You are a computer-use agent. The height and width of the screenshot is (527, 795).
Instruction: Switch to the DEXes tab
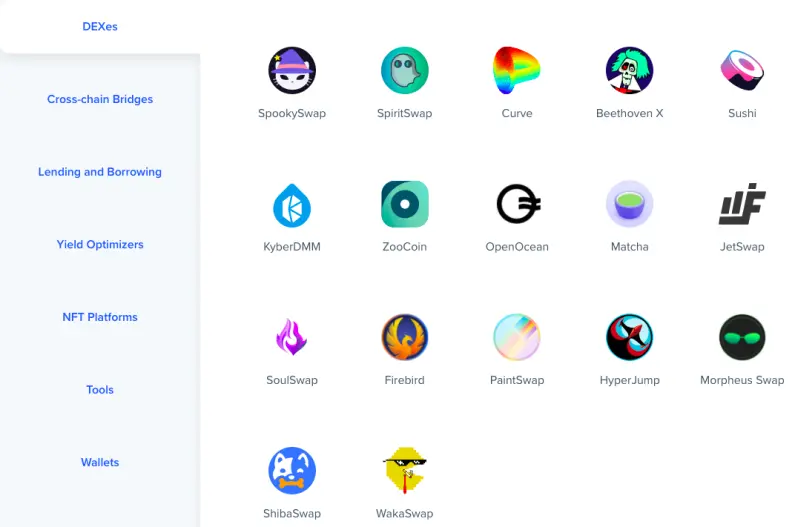coord(100,26)
